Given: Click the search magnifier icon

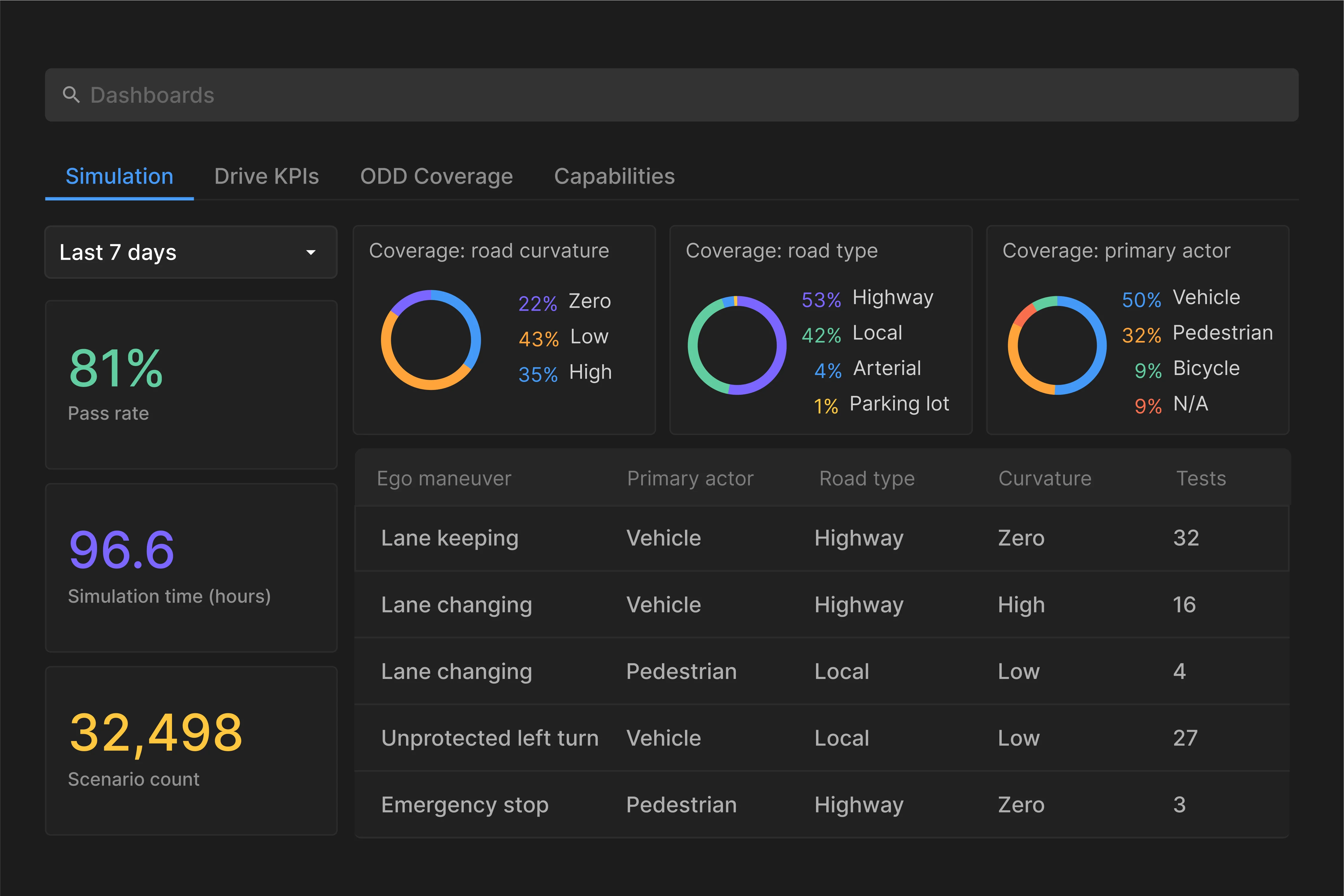Looking at the screenshot, I should coord(71,95).
